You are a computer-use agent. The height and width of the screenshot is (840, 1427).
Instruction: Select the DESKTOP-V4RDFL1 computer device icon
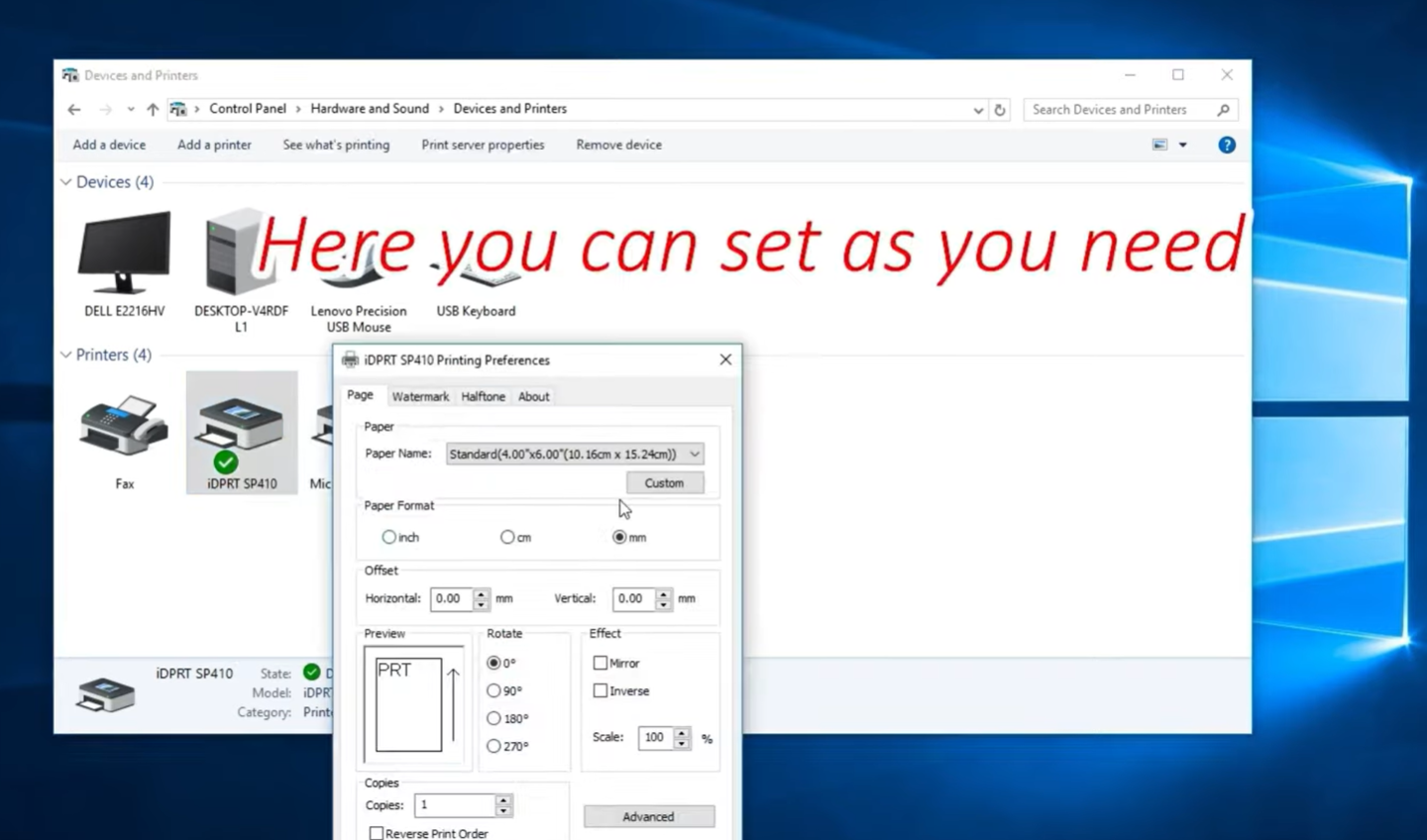point(235,254)
